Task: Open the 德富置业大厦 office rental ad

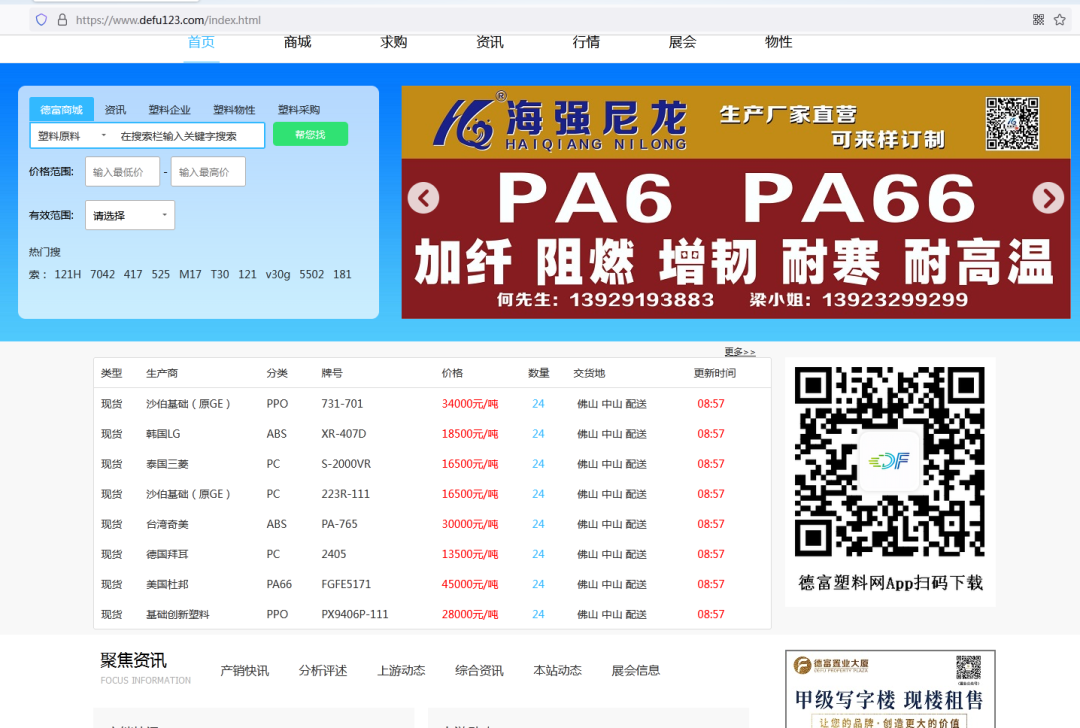Action: (x=890, y=689)
